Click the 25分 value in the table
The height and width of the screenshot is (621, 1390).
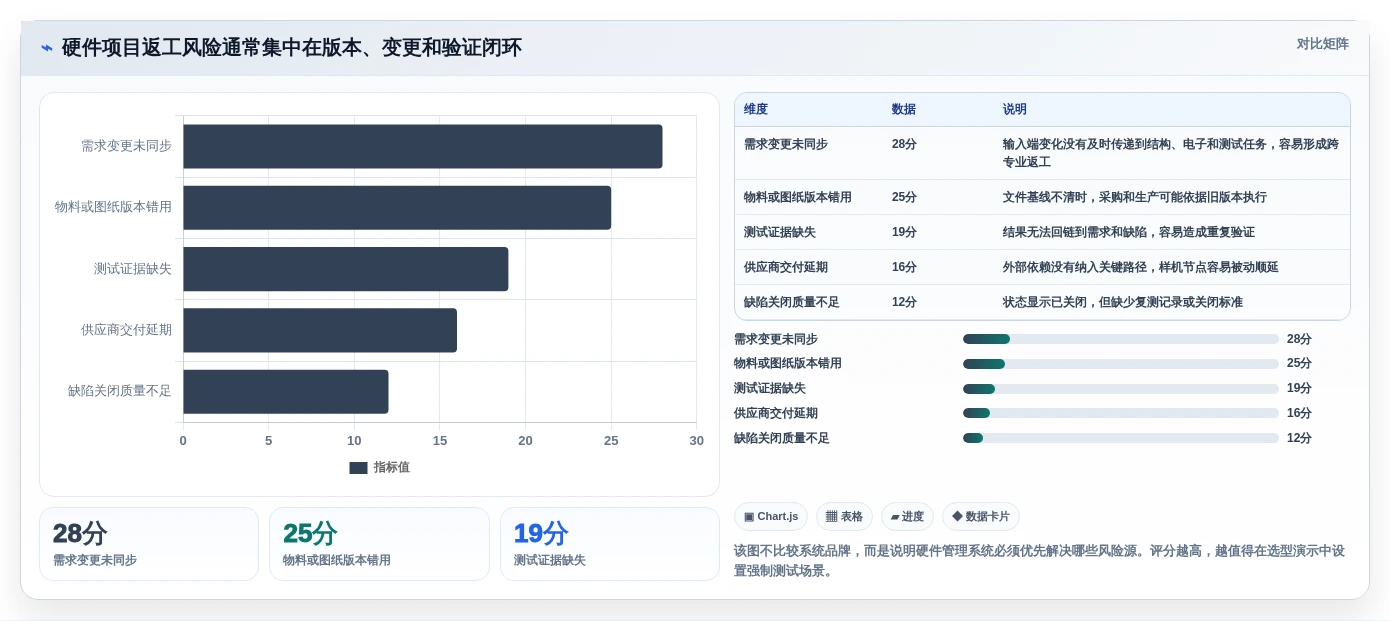click(904, 197)
